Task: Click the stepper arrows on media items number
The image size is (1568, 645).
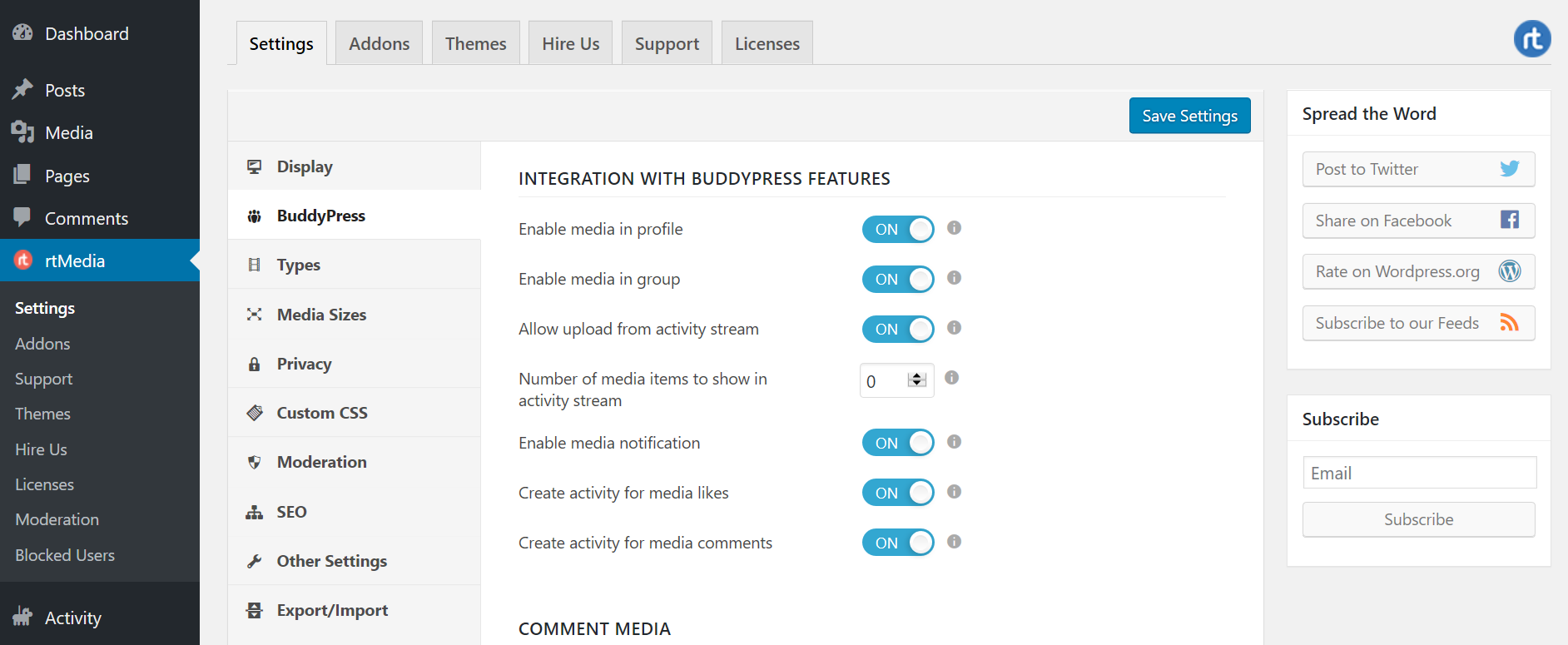Action: [917, 380]
